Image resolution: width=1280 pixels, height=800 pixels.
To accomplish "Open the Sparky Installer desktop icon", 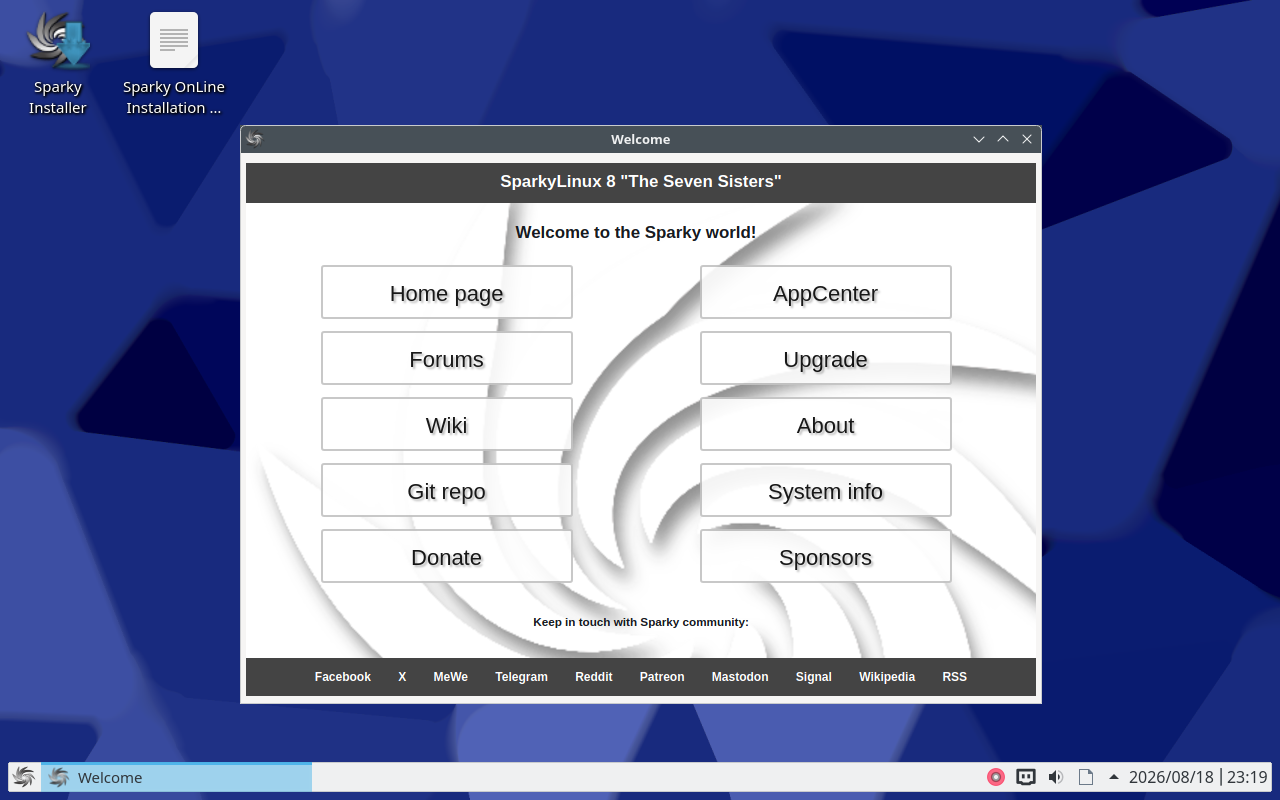I will [58, 64].
